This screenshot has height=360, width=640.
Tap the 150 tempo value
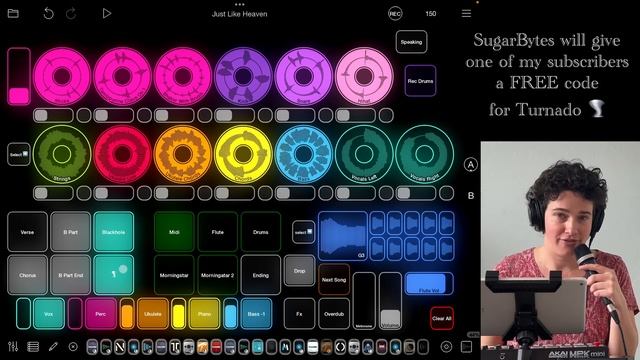[431, 13]
